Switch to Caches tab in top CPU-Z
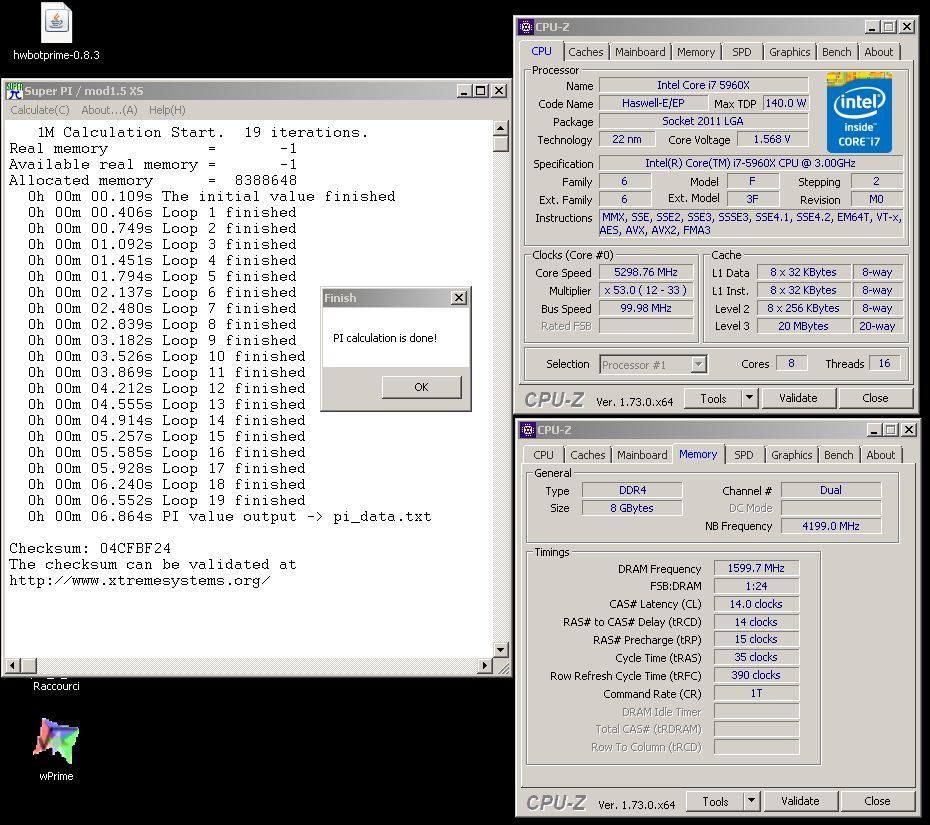Screen dimensions: 930x825 (585, 52)
